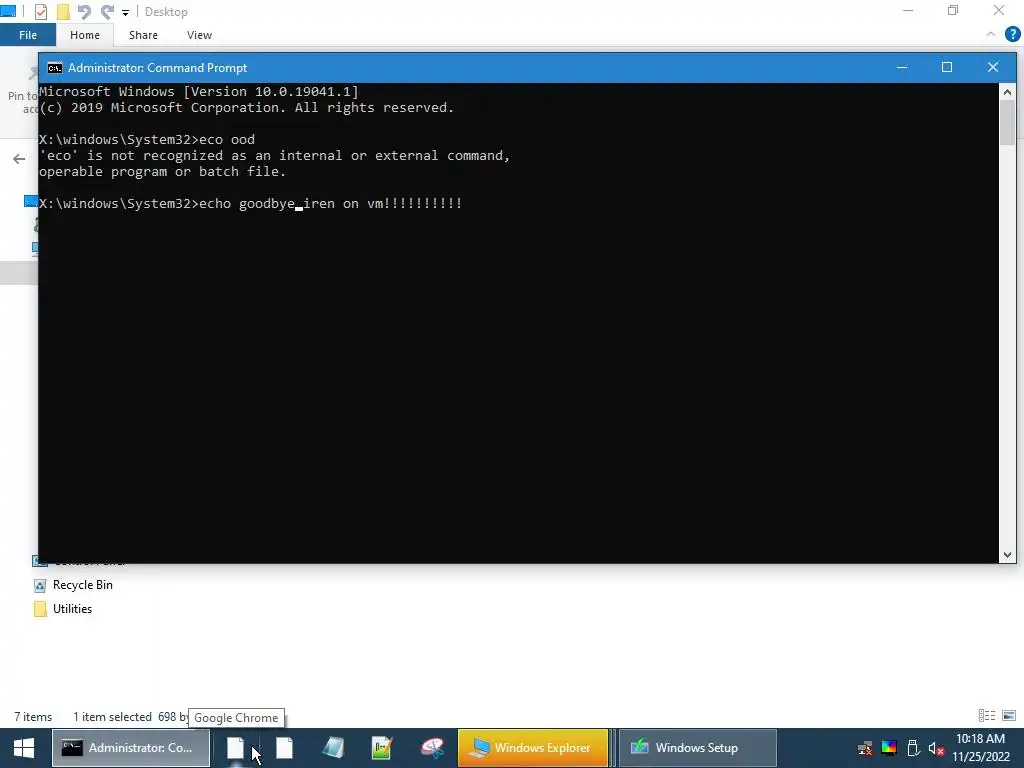1024x768 pixels.
Task: Click the '7 items' status bar text
Action: [33, 717]
